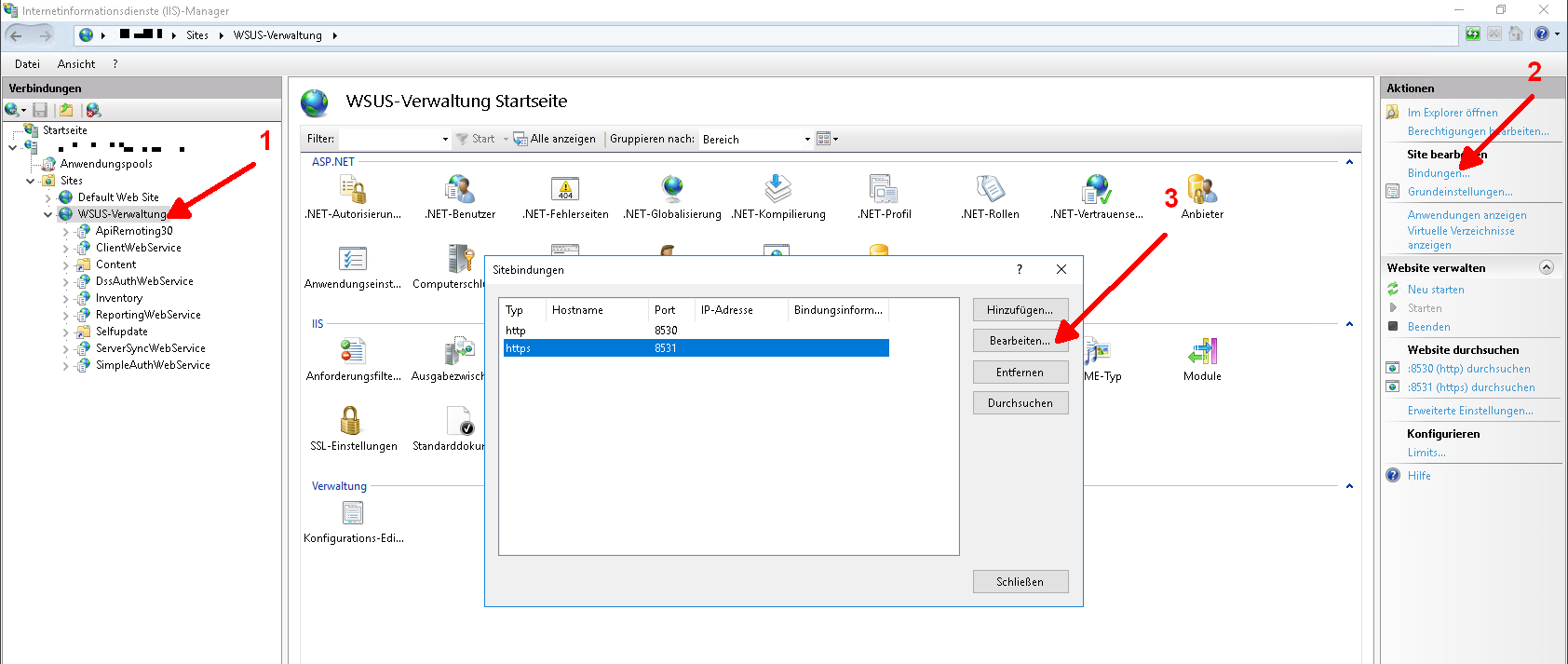This screenshot has width=1568, height=664.
Task: Open the .NET-Kompilierung feature icon
Action: point(777,190)
